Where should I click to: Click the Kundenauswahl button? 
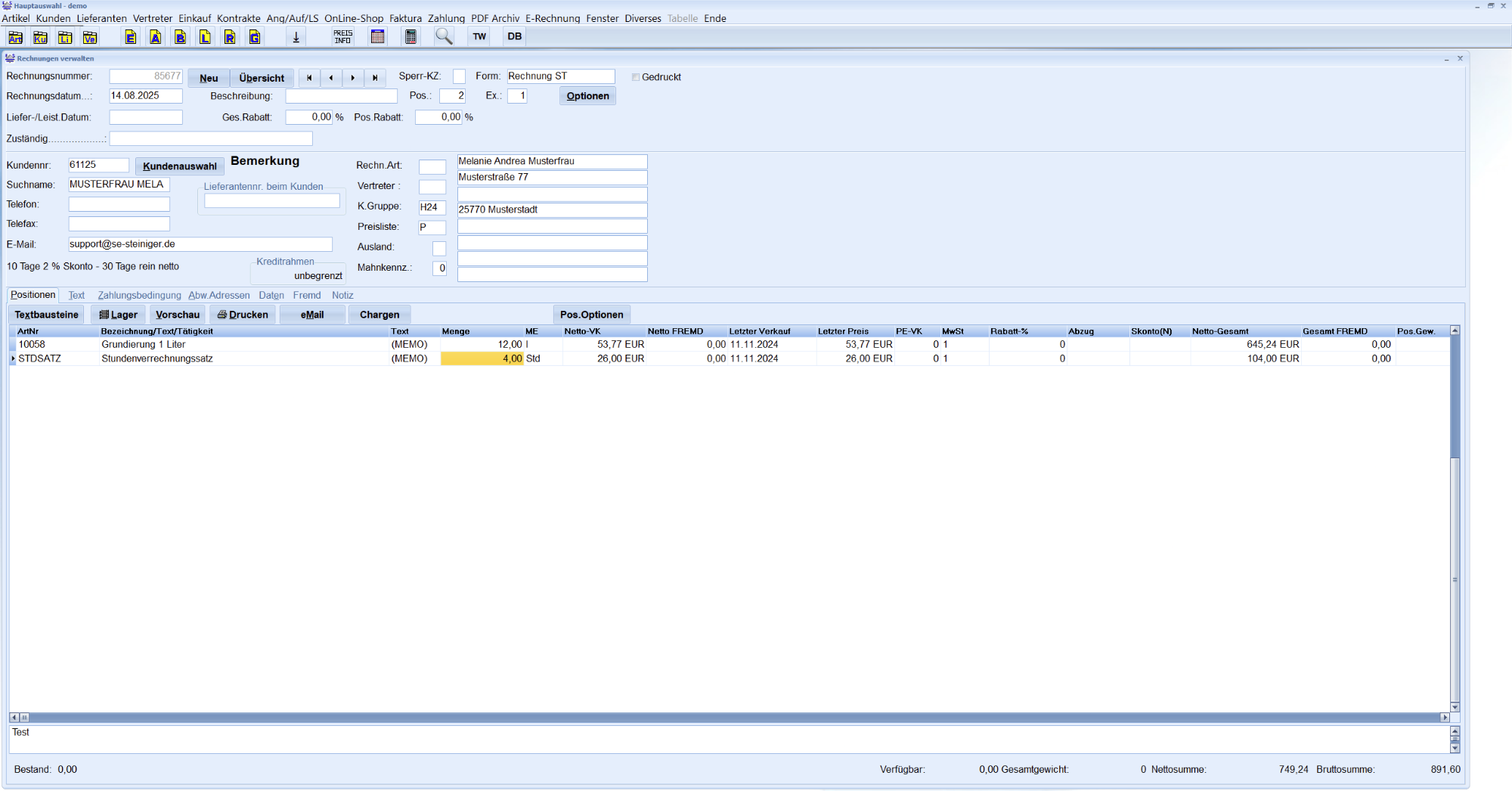180,166
